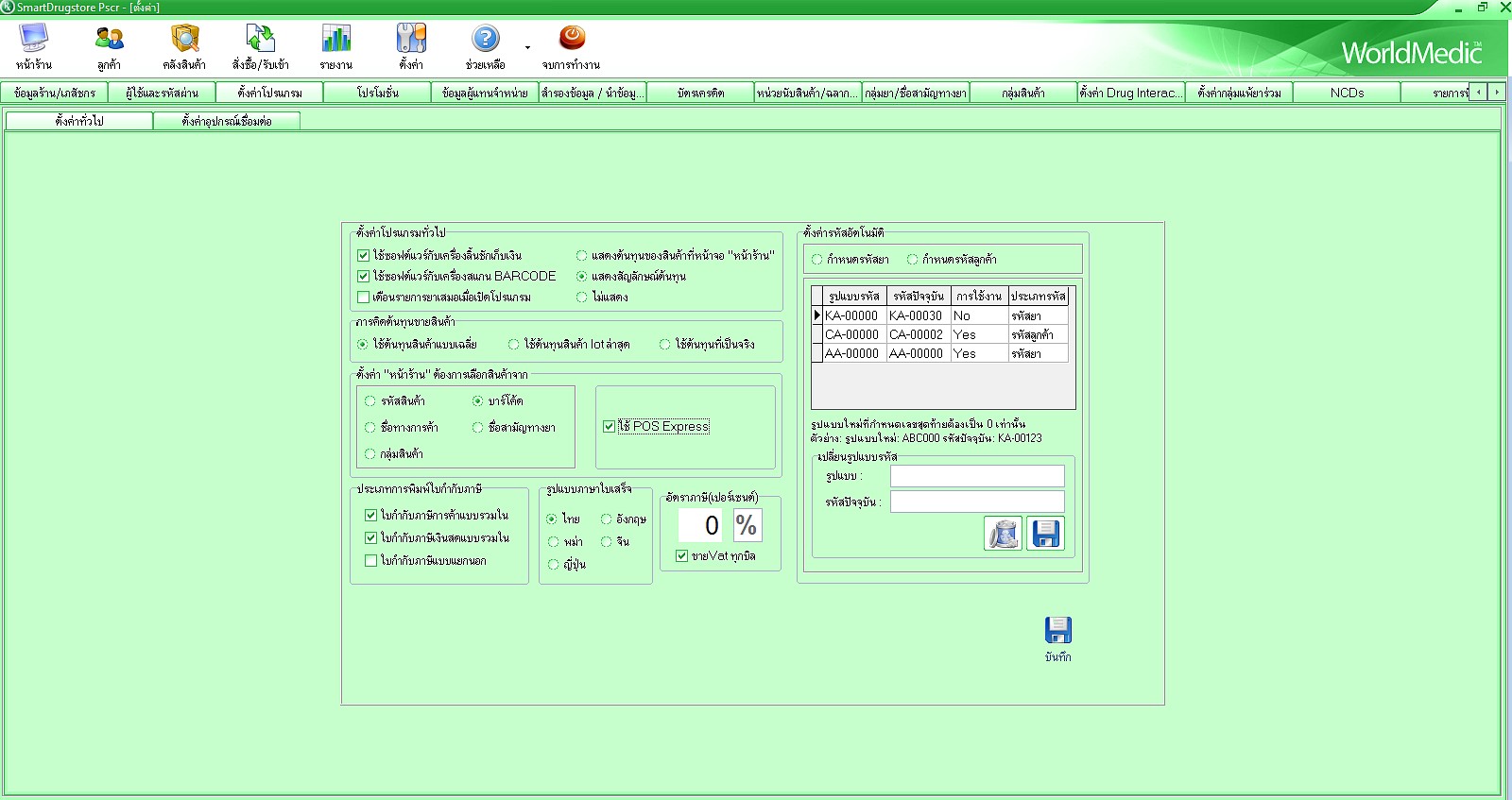Toggle the ใช้ POS Express checkbox
1512x800 pixels.
pyautogui.click(x=610, y=427)
